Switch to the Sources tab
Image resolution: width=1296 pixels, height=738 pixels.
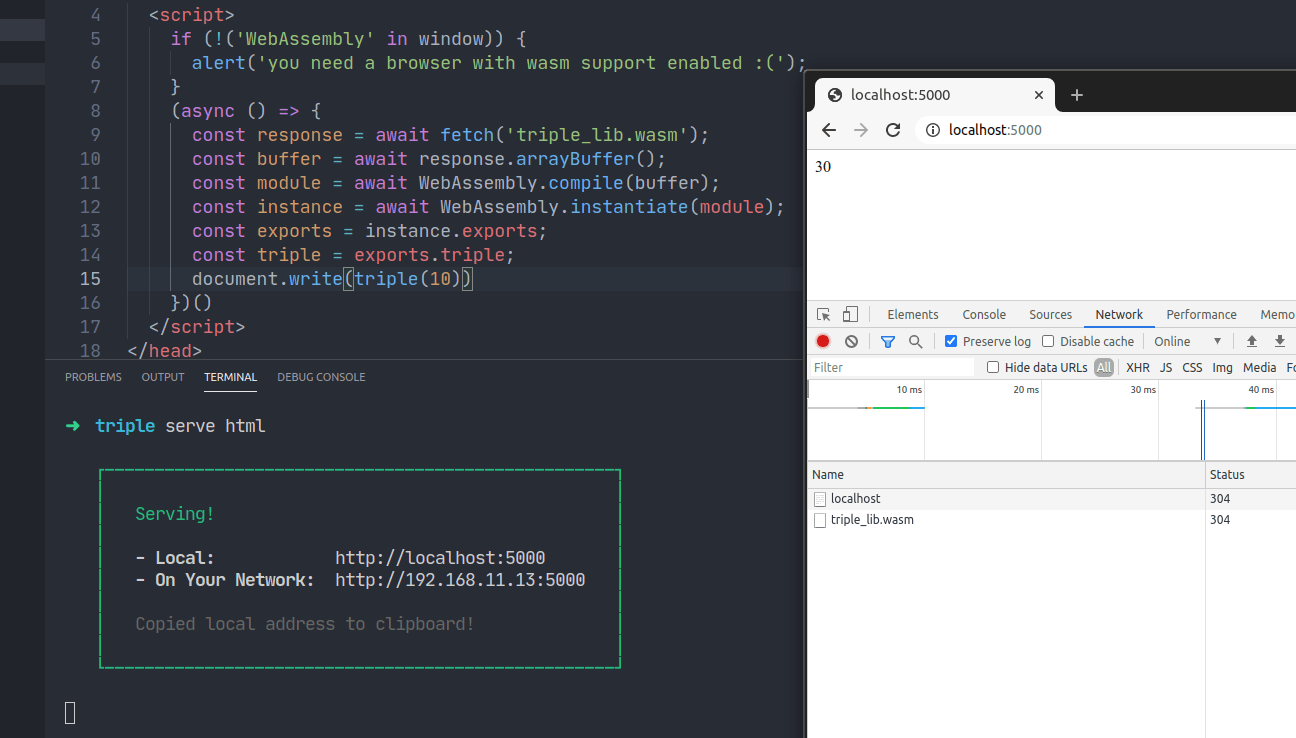point(1050,314)
